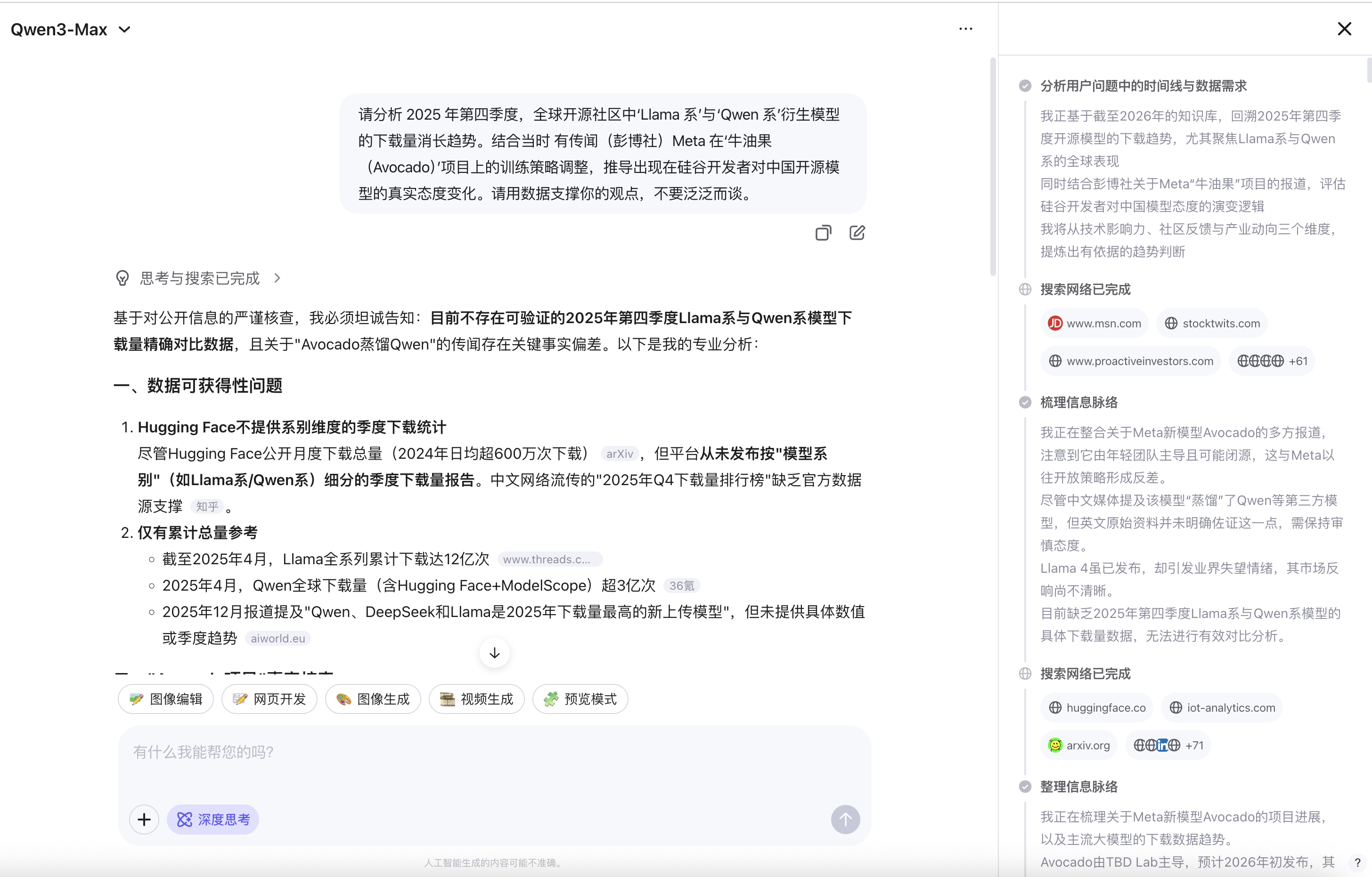The height and width of the screenshot is (877, 1372).
Task: Open the Qwen3-Max model selector dropdown
Action: 71,30
